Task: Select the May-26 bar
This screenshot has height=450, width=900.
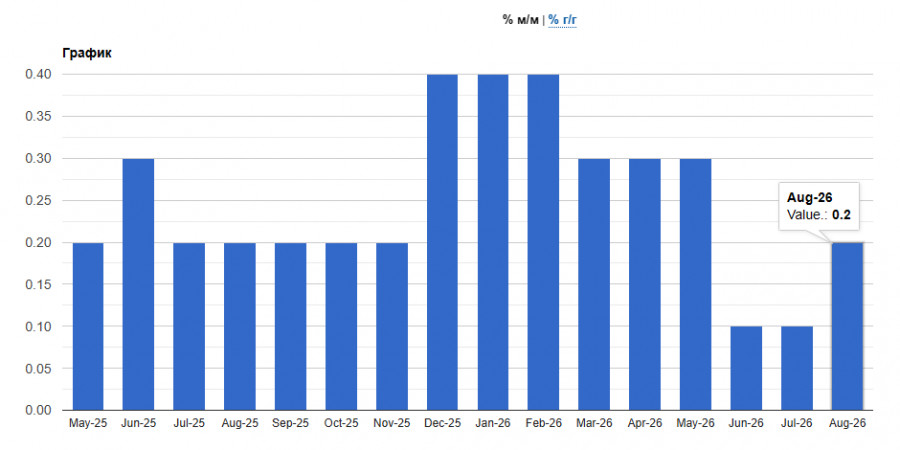Action: tap(695, 285)
